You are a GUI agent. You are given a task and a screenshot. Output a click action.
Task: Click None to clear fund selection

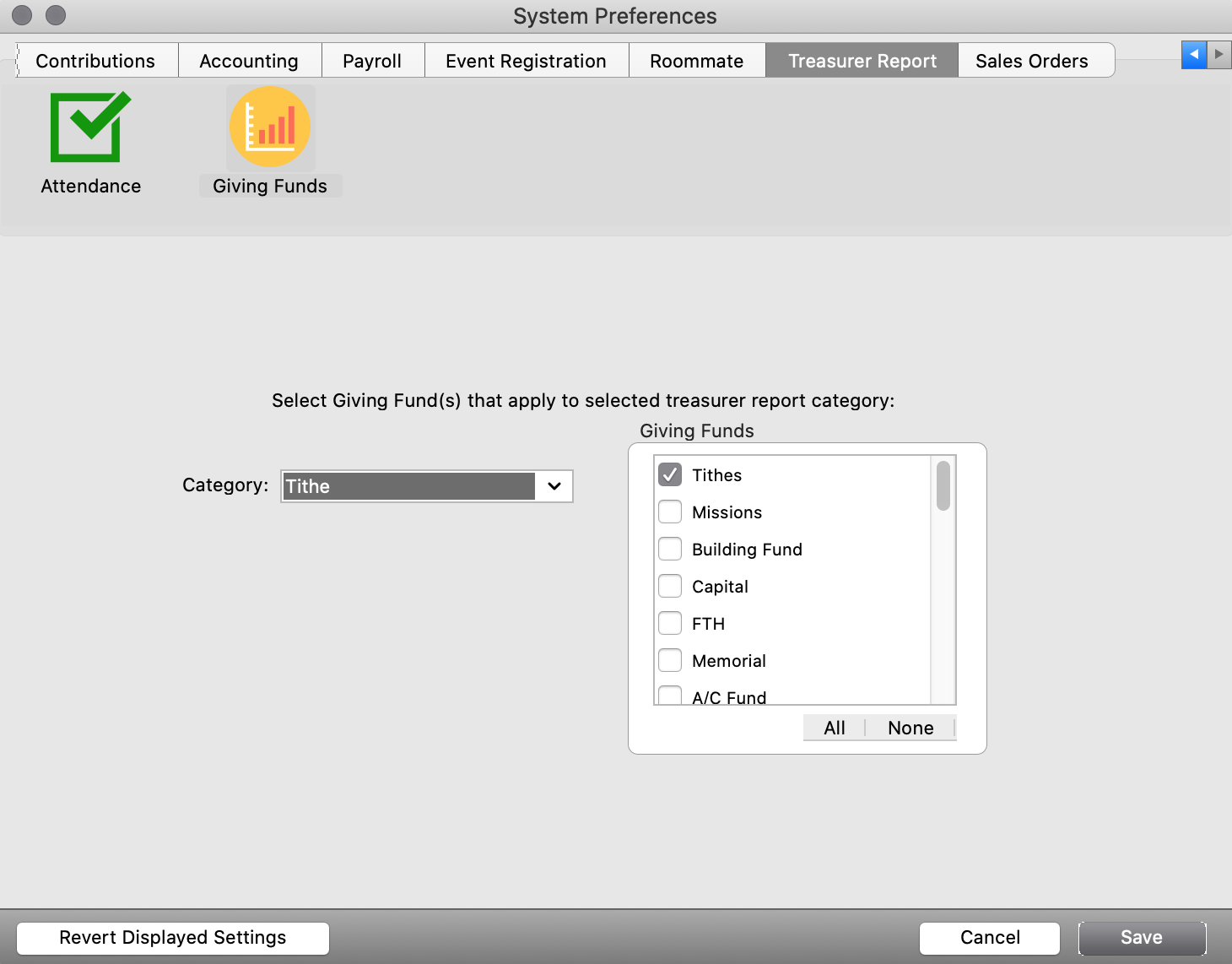[910, 728]
